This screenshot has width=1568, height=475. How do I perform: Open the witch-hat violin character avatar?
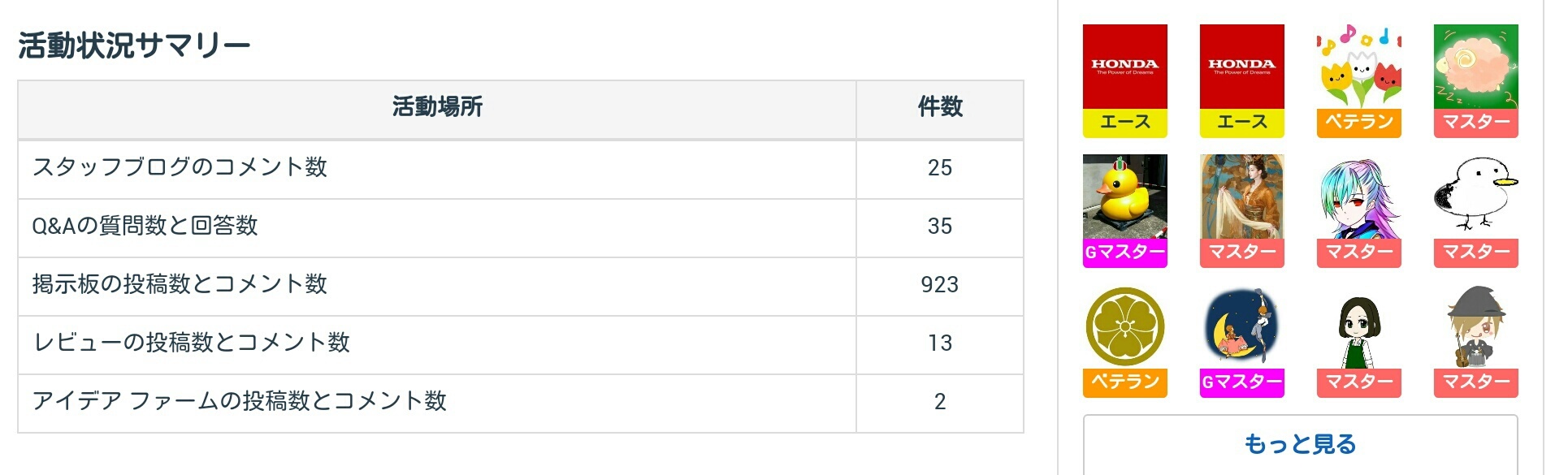1475,326
